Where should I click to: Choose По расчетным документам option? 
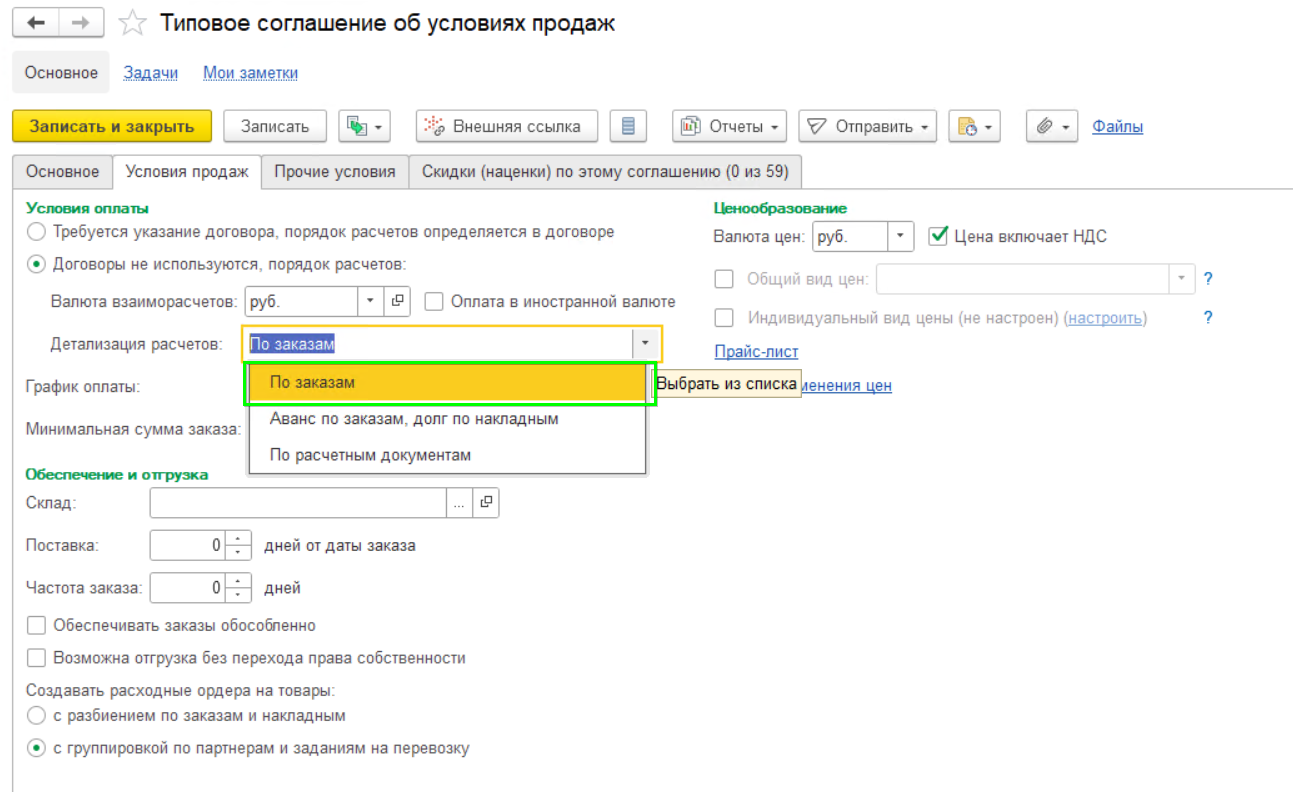tap(447, 455)
